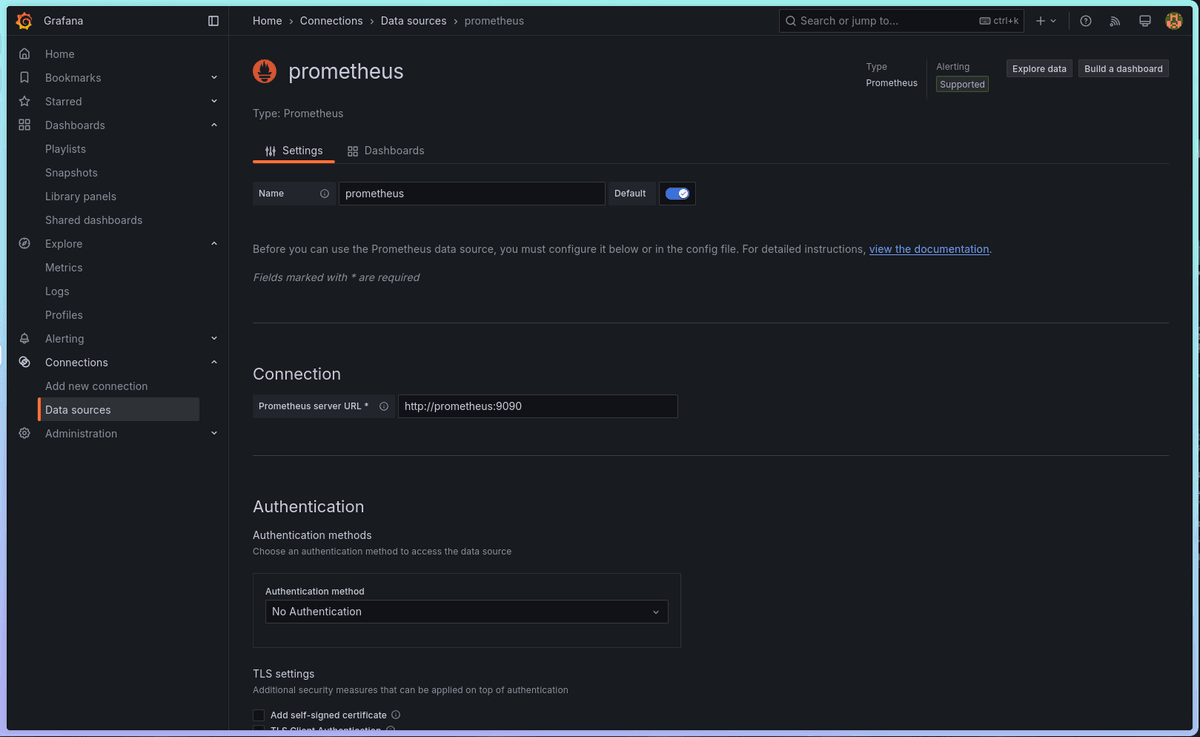Expand the Administration section chevron

[x=214, y=433]
